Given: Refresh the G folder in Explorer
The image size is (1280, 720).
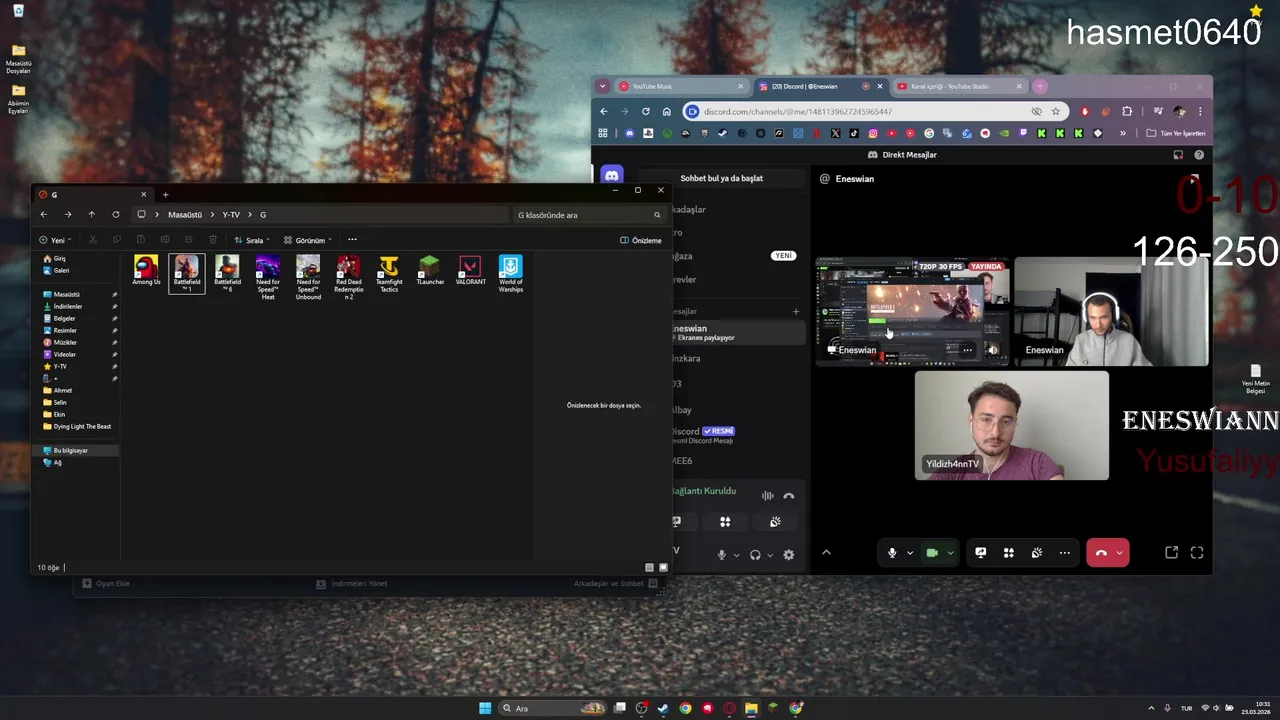Looking at the screenshot, I should (x=116, y=214).
